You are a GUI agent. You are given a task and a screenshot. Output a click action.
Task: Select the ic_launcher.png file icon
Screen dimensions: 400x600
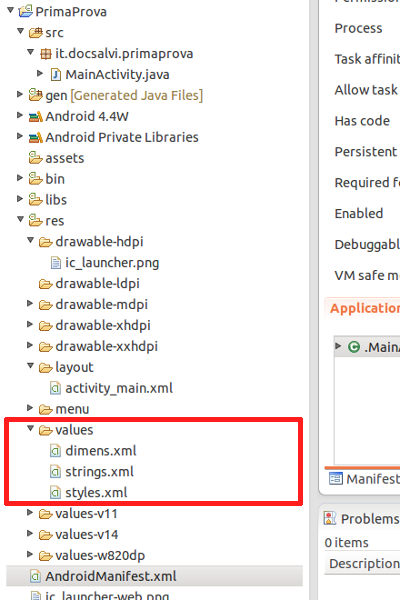tap(56, 262)
